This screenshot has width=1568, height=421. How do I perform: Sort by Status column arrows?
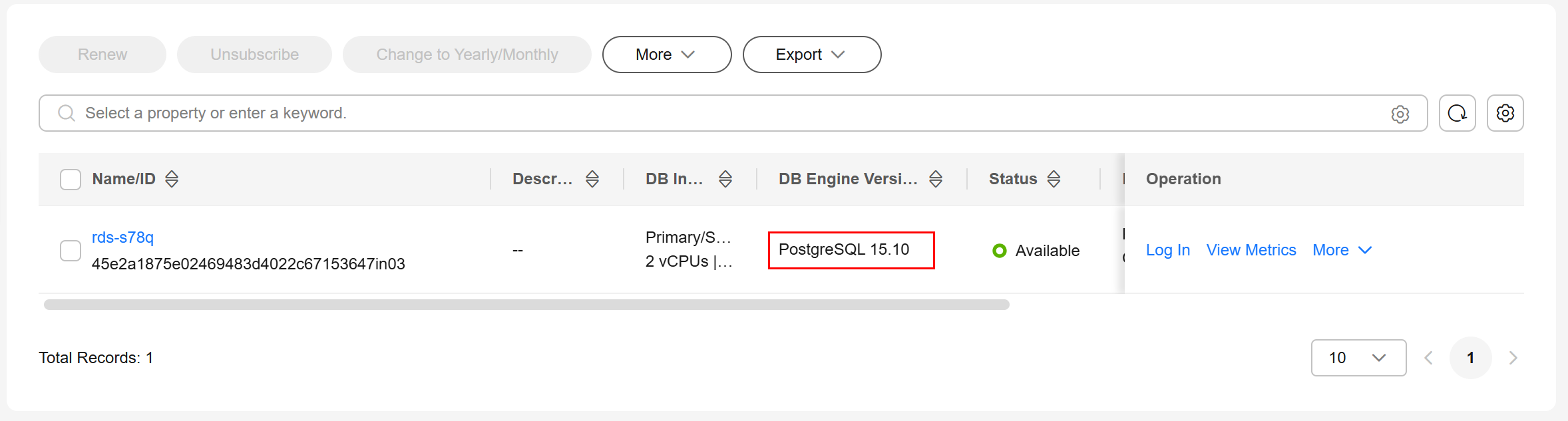pos(1054,179)
